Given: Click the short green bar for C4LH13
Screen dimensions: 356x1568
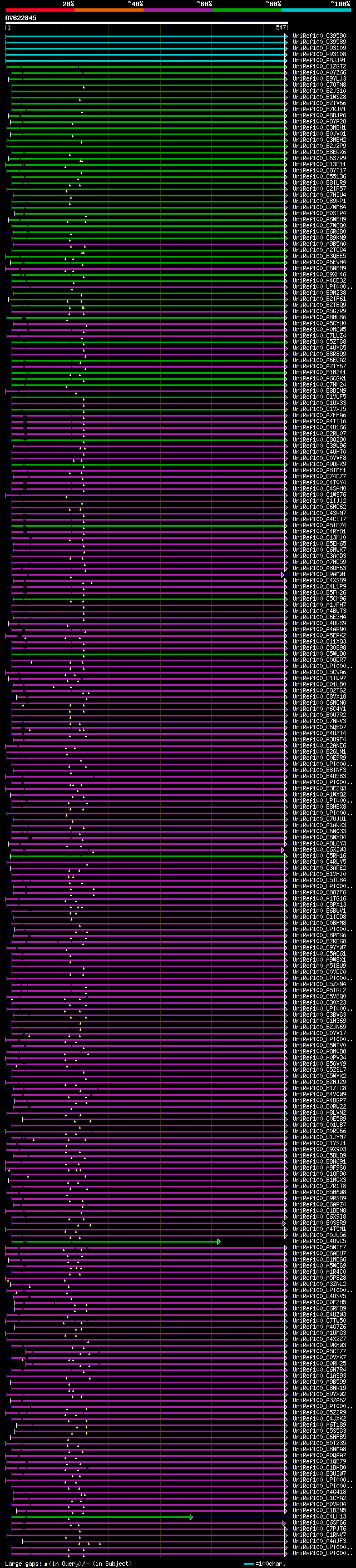Looking at the screenshot, I should pos(102,1517).
